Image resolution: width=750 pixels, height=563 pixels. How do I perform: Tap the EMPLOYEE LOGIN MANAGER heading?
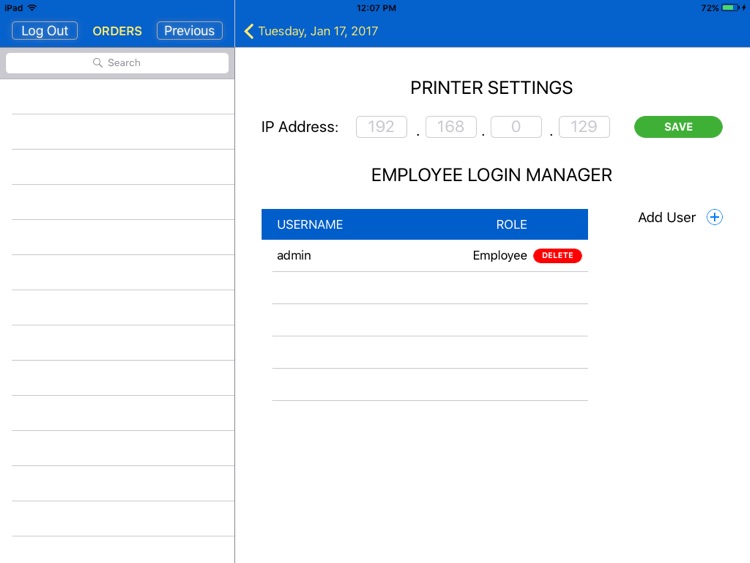click(491, 175)
